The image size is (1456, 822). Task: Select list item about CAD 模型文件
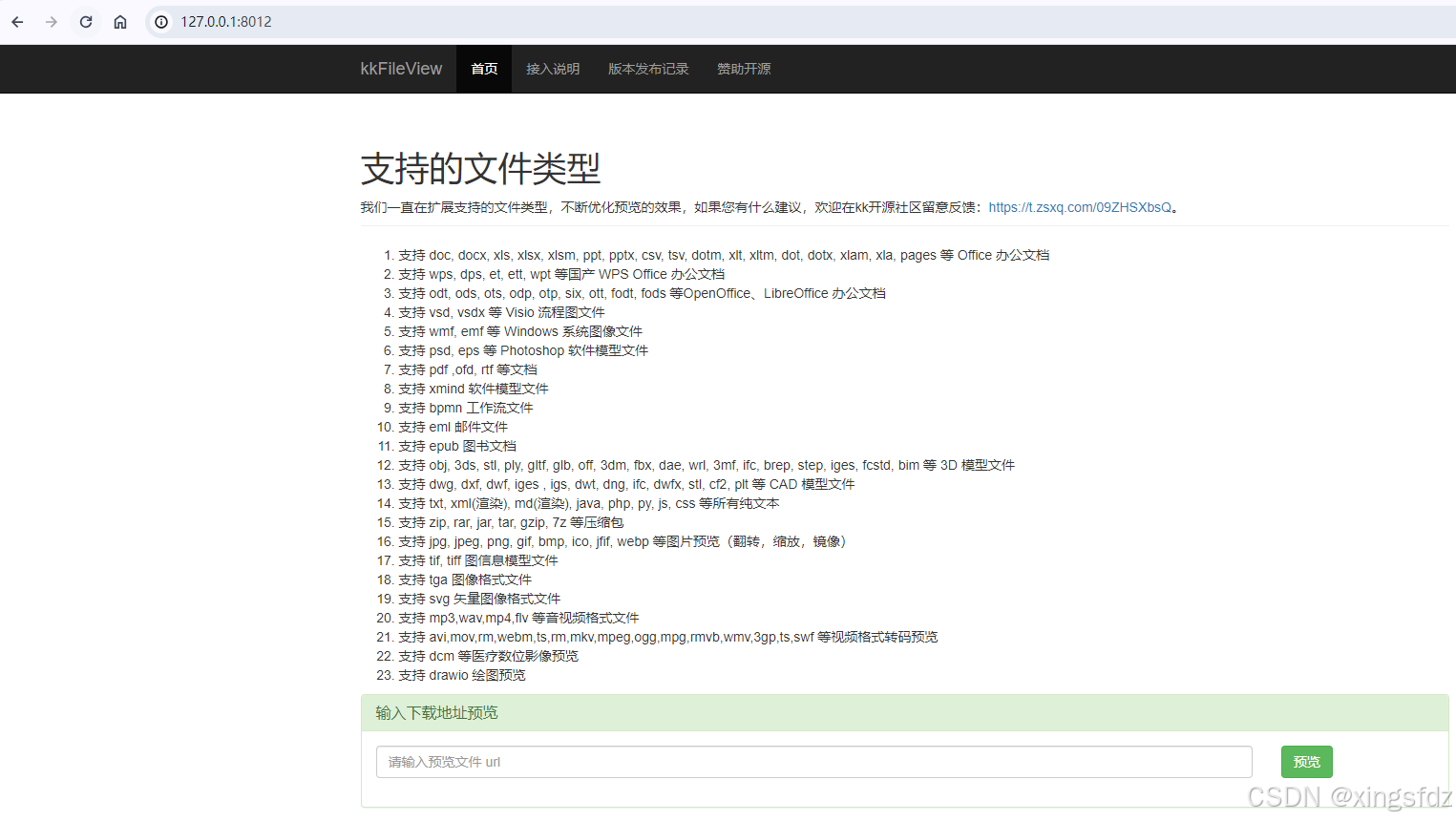point(626,484)
